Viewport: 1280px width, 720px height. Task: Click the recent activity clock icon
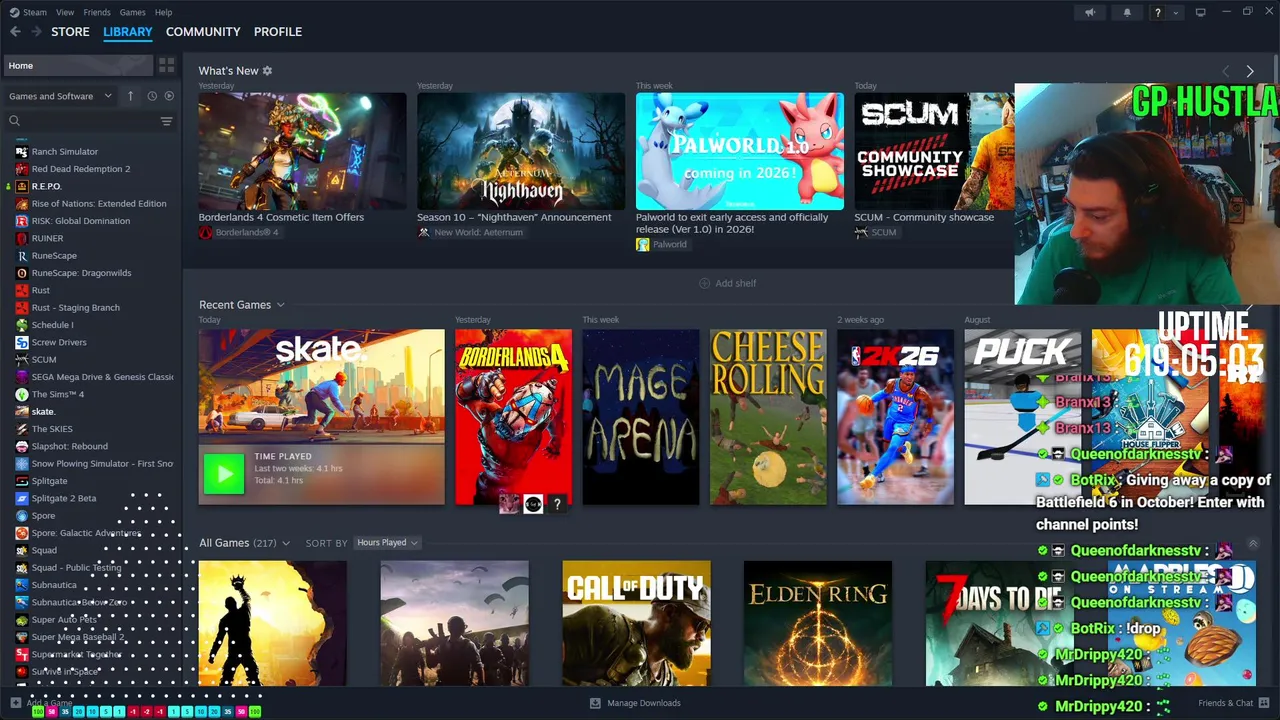tap(152, 96)
